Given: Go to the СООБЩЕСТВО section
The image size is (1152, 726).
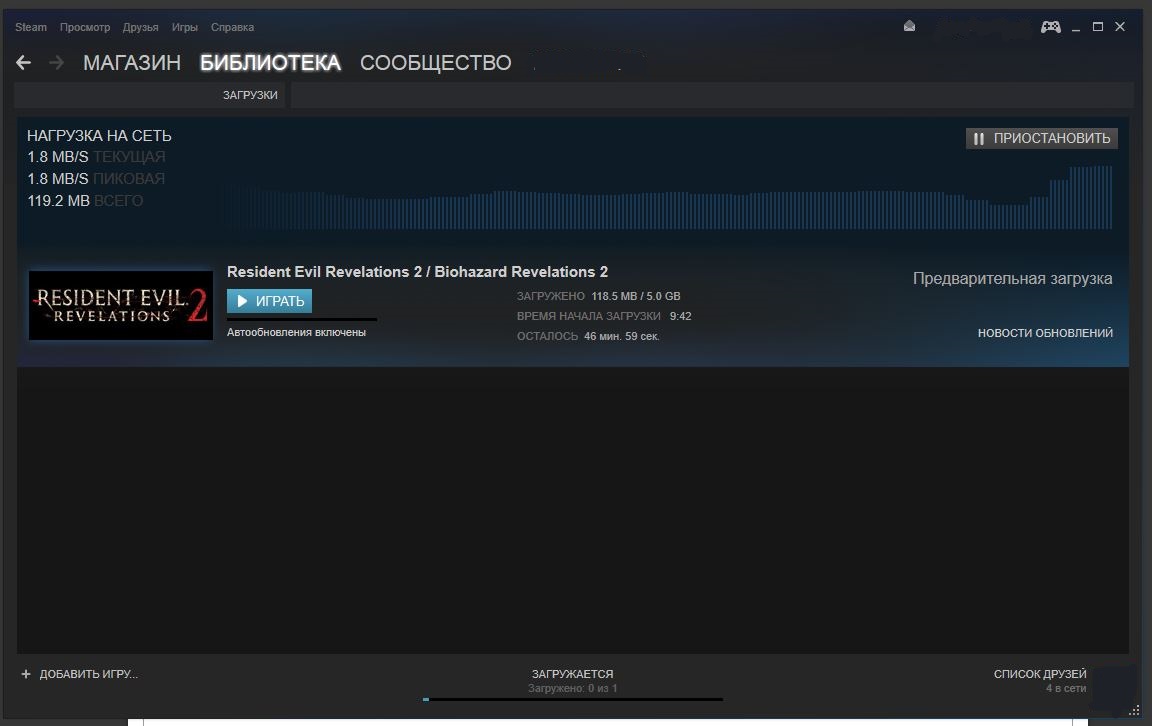Looking at the screenshot, I should tap(436, 63).
